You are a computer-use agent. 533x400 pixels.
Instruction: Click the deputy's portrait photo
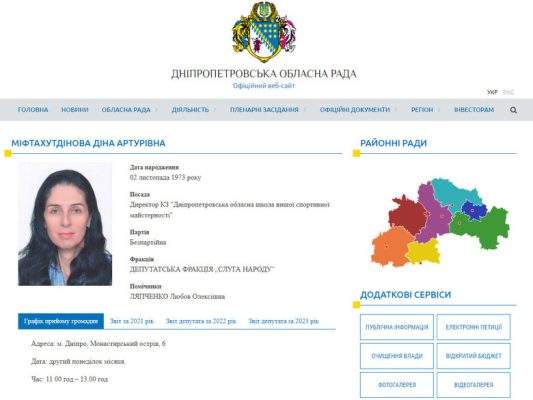[x=65, y=224]
